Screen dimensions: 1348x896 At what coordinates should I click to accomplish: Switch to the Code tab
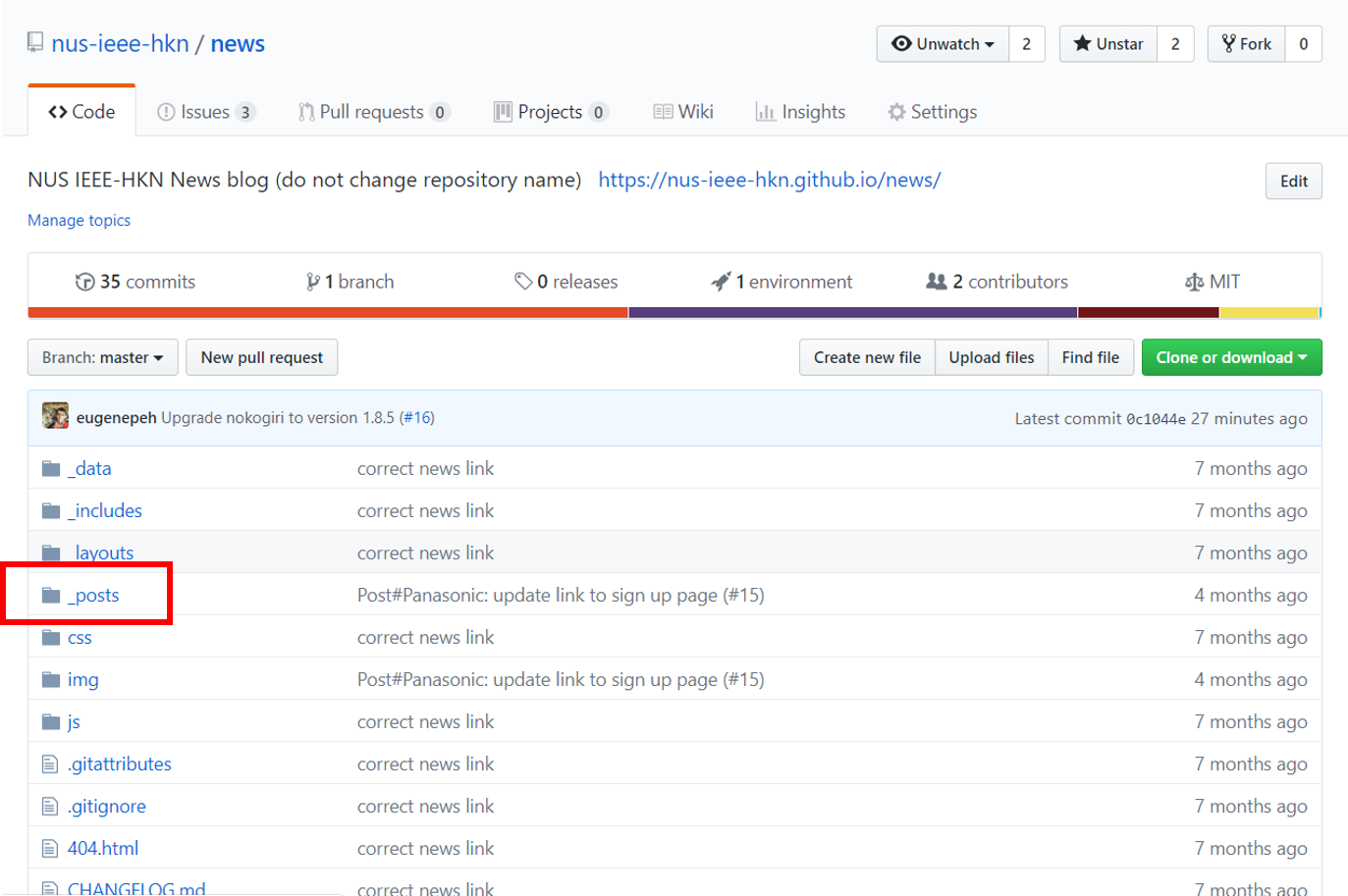(x=81, y=112)
